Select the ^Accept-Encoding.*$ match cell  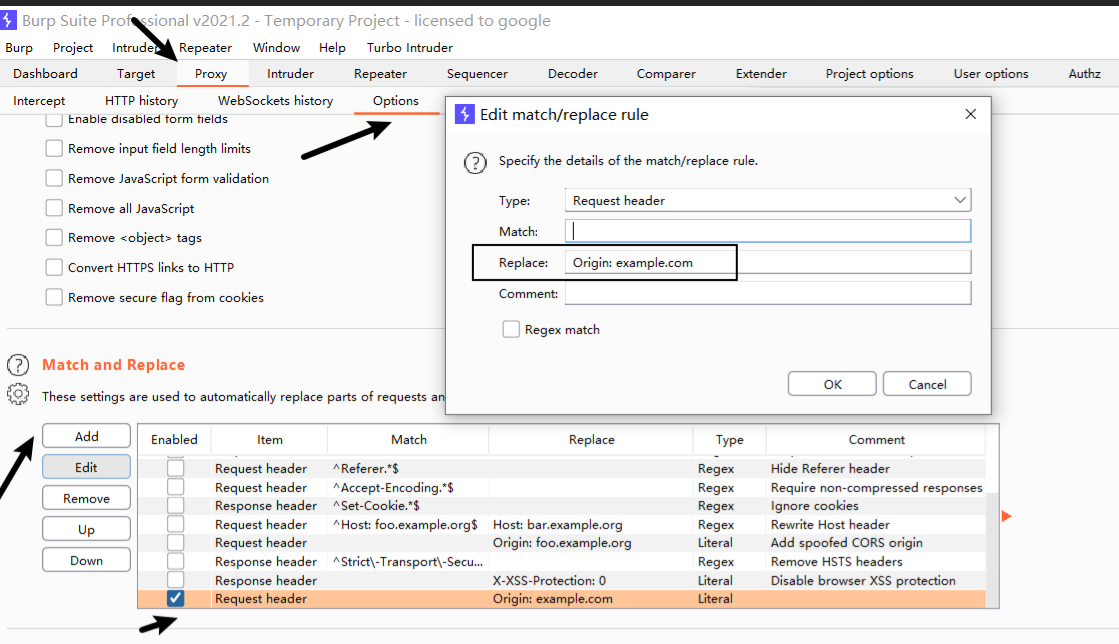pyautogui.click(x=408, y=487)
